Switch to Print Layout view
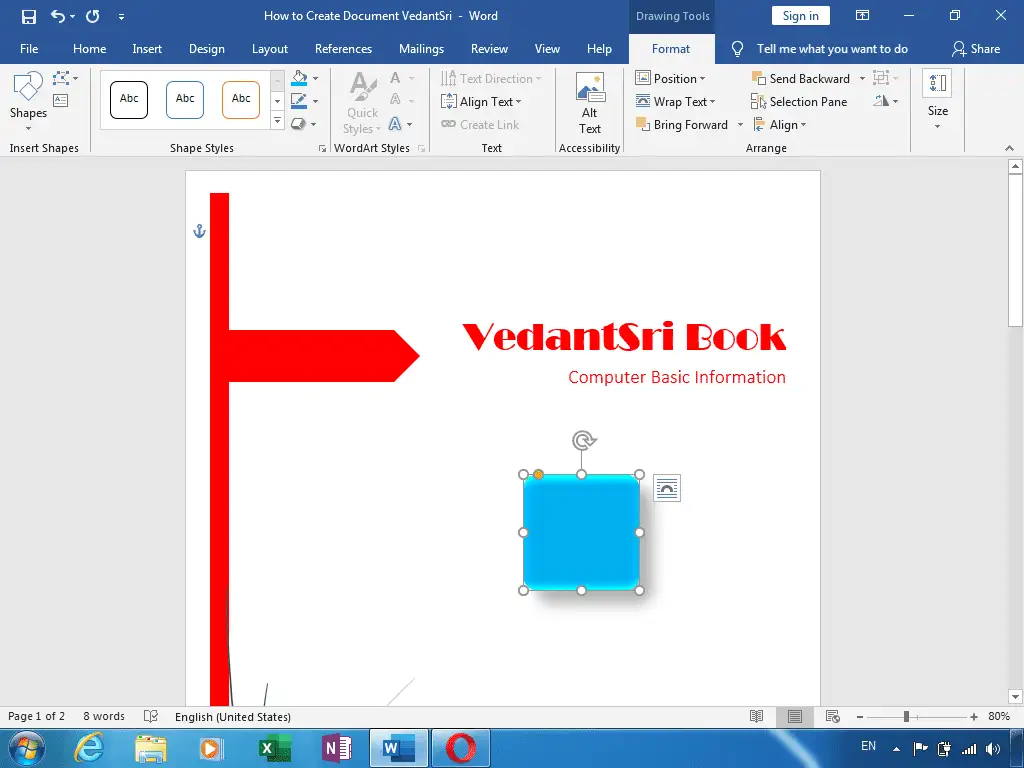The width and height of the screenshot is (1024, 768). [795, 716]
